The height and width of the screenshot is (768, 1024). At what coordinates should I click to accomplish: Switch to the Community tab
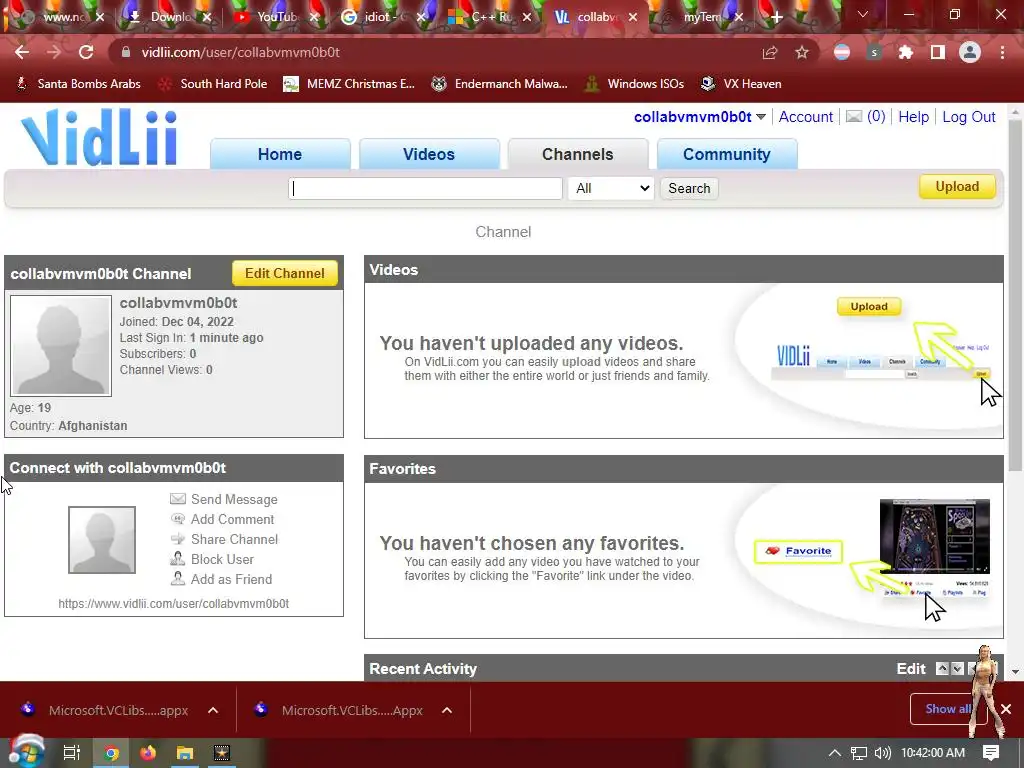coord(727,154)
